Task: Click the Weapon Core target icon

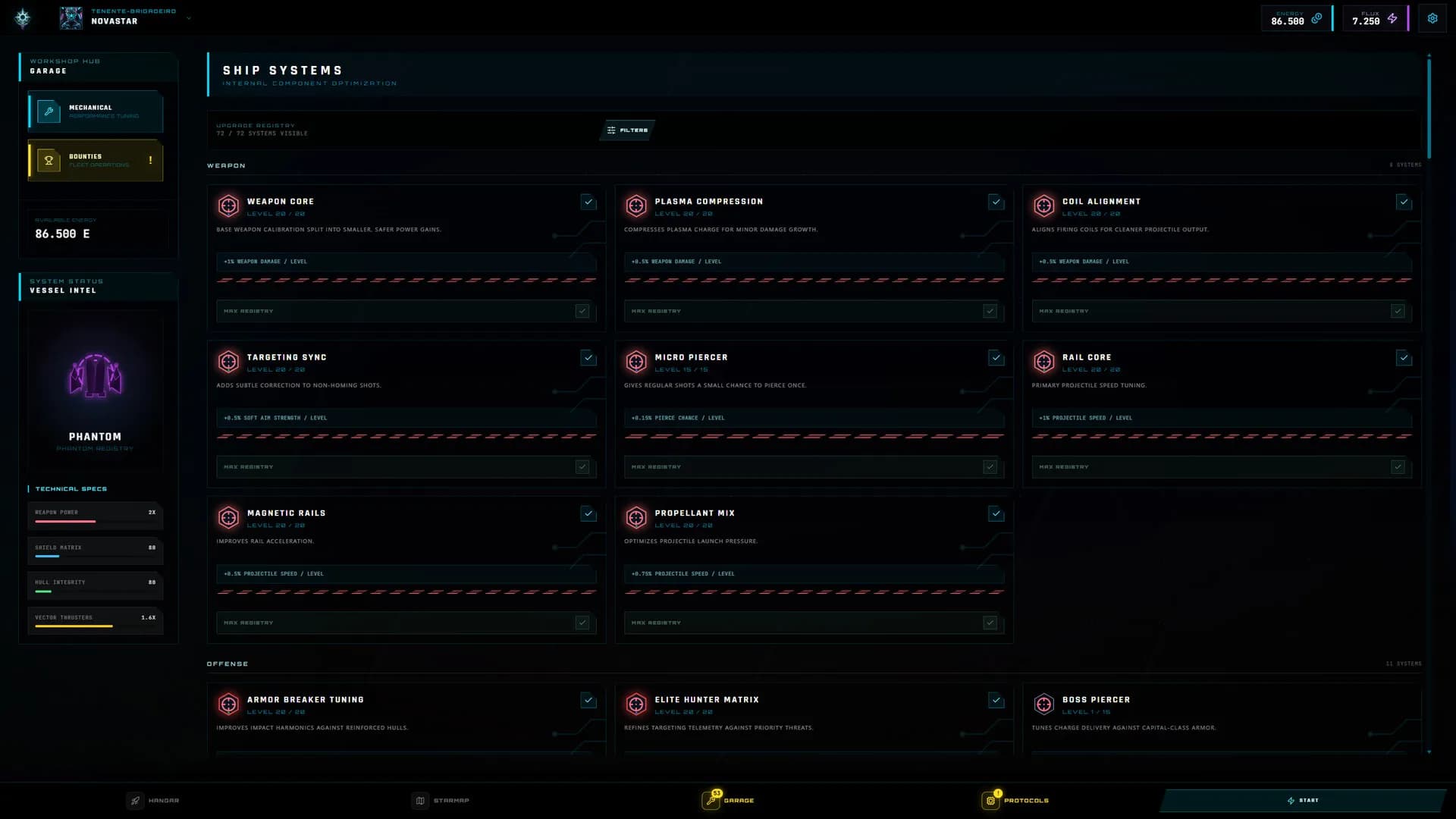Action: [228, 206]
